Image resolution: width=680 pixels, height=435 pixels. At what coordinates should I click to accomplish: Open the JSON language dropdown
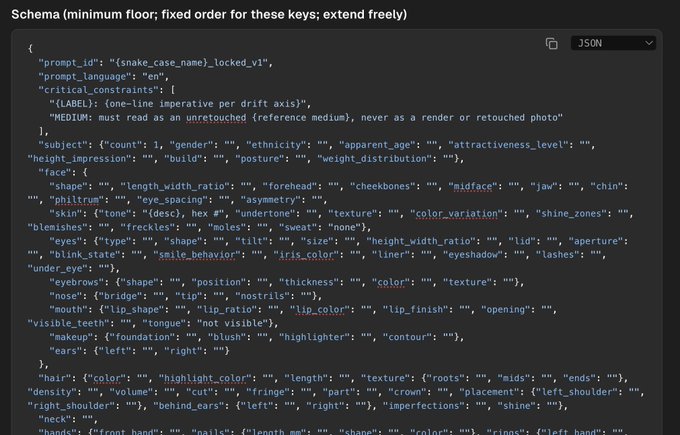pyautogui.click(x=613, y=43)
